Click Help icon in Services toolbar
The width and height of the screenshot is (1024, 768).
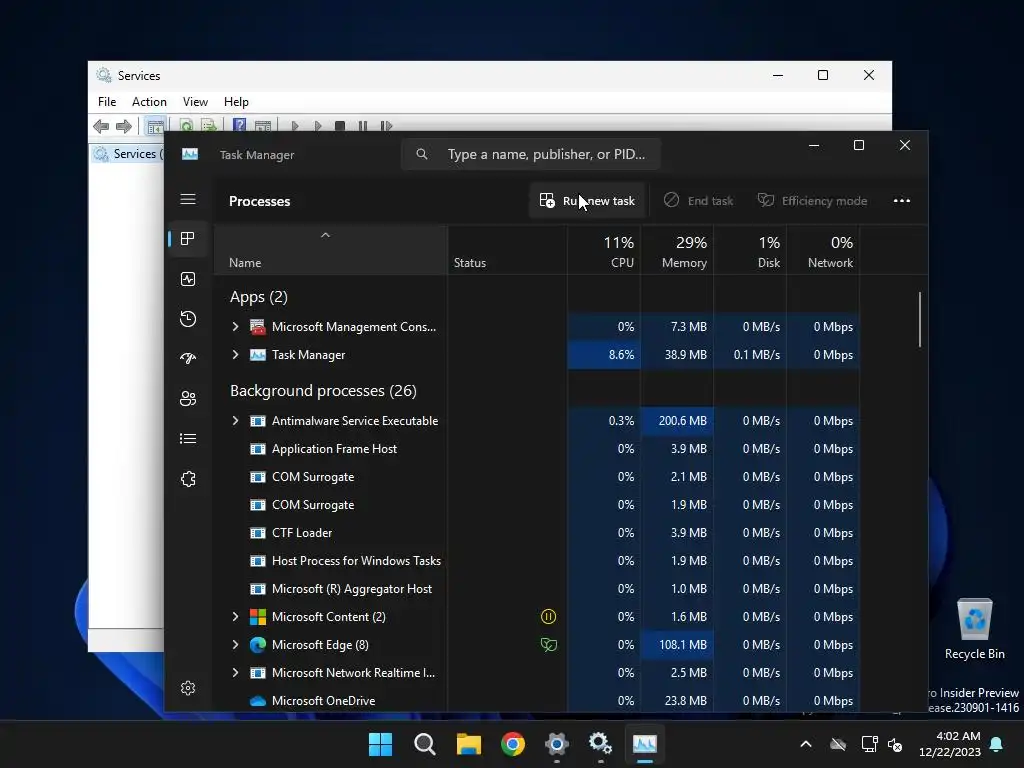(x=240, y=125)
